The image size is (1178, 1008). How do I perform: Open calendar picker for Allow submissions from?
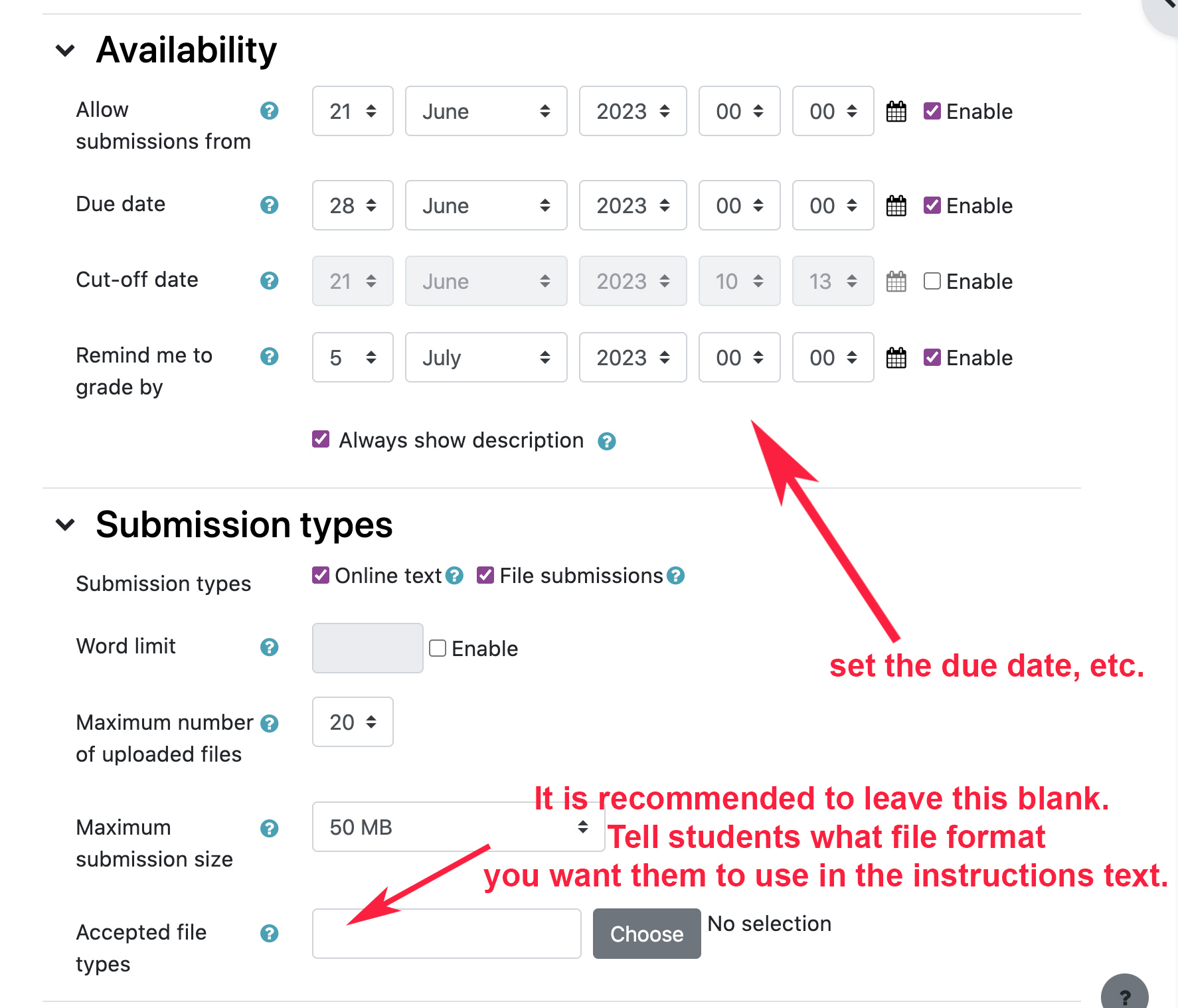pyautogui.click(x=896, y=112)
